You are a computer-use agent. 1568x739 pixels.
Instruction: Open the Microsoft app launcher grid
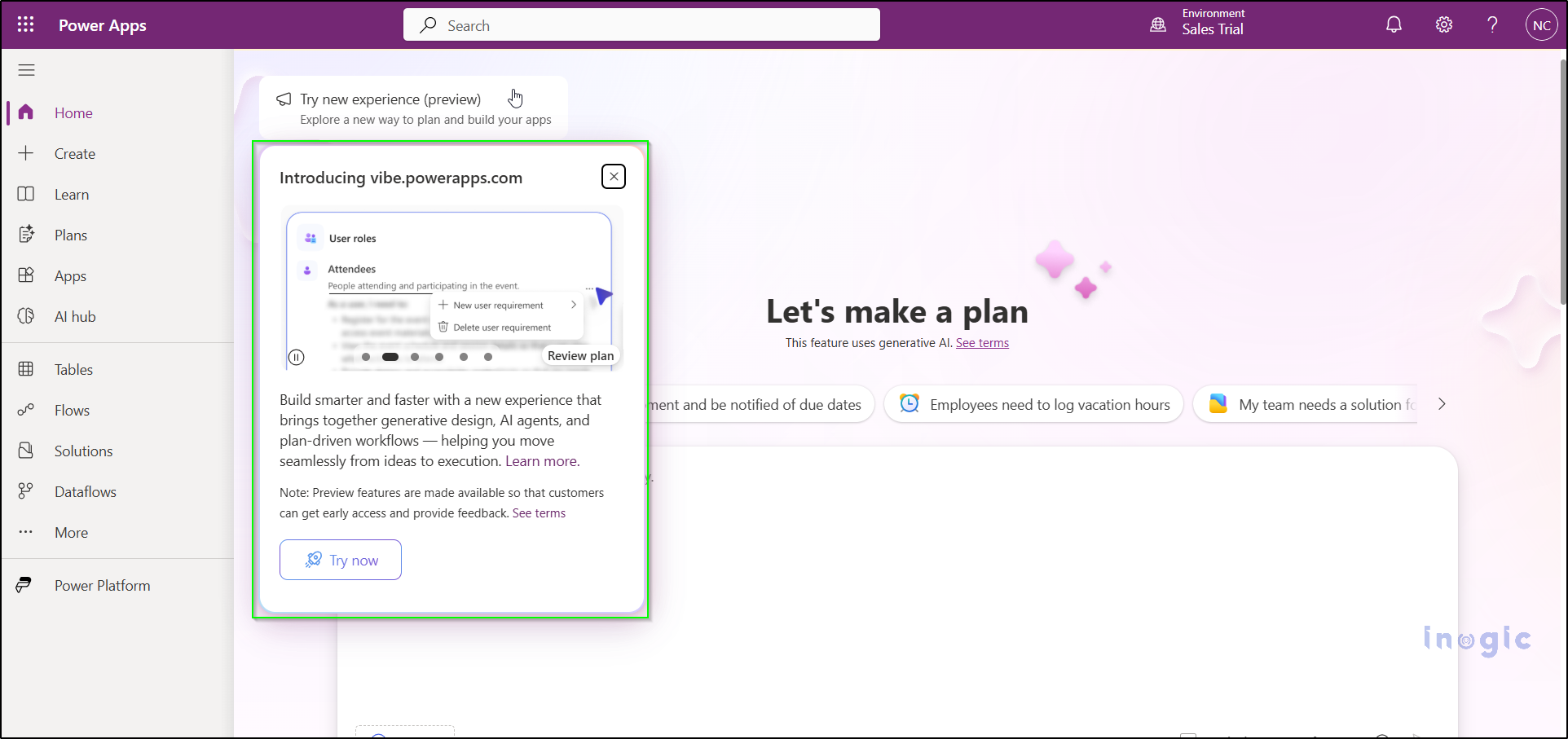click(25, 24)
